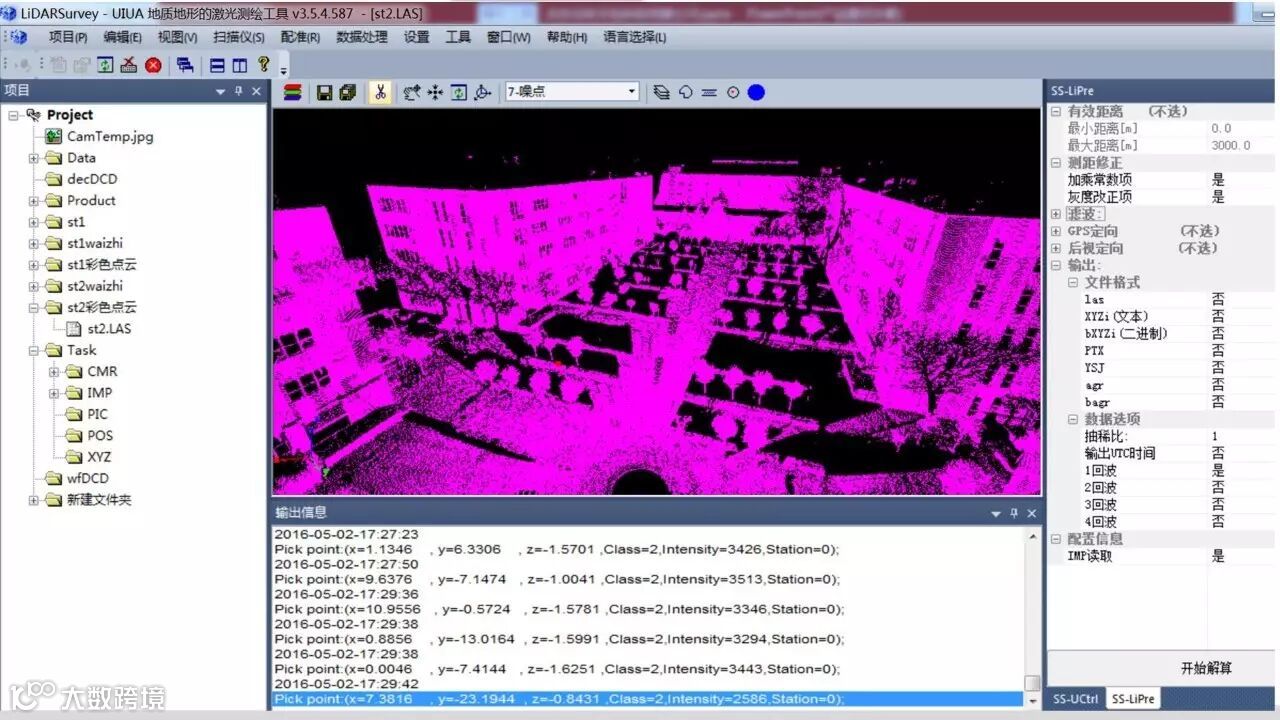The image size is (1280, 720).
Task: Tile windows horizontally with toolbar icon
Action: click(x=217, y=65)
